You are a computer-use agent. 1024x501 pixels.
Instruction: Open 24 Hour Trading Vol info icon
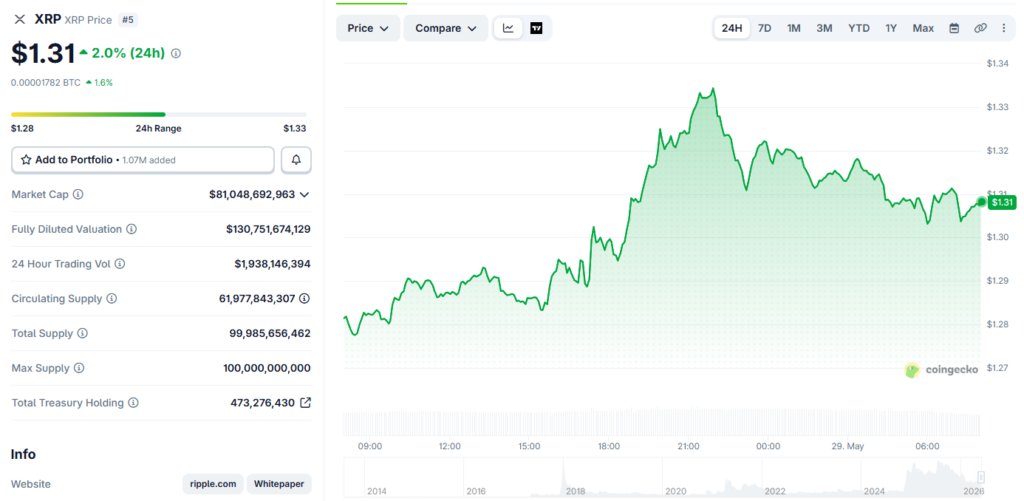[120, 264]
